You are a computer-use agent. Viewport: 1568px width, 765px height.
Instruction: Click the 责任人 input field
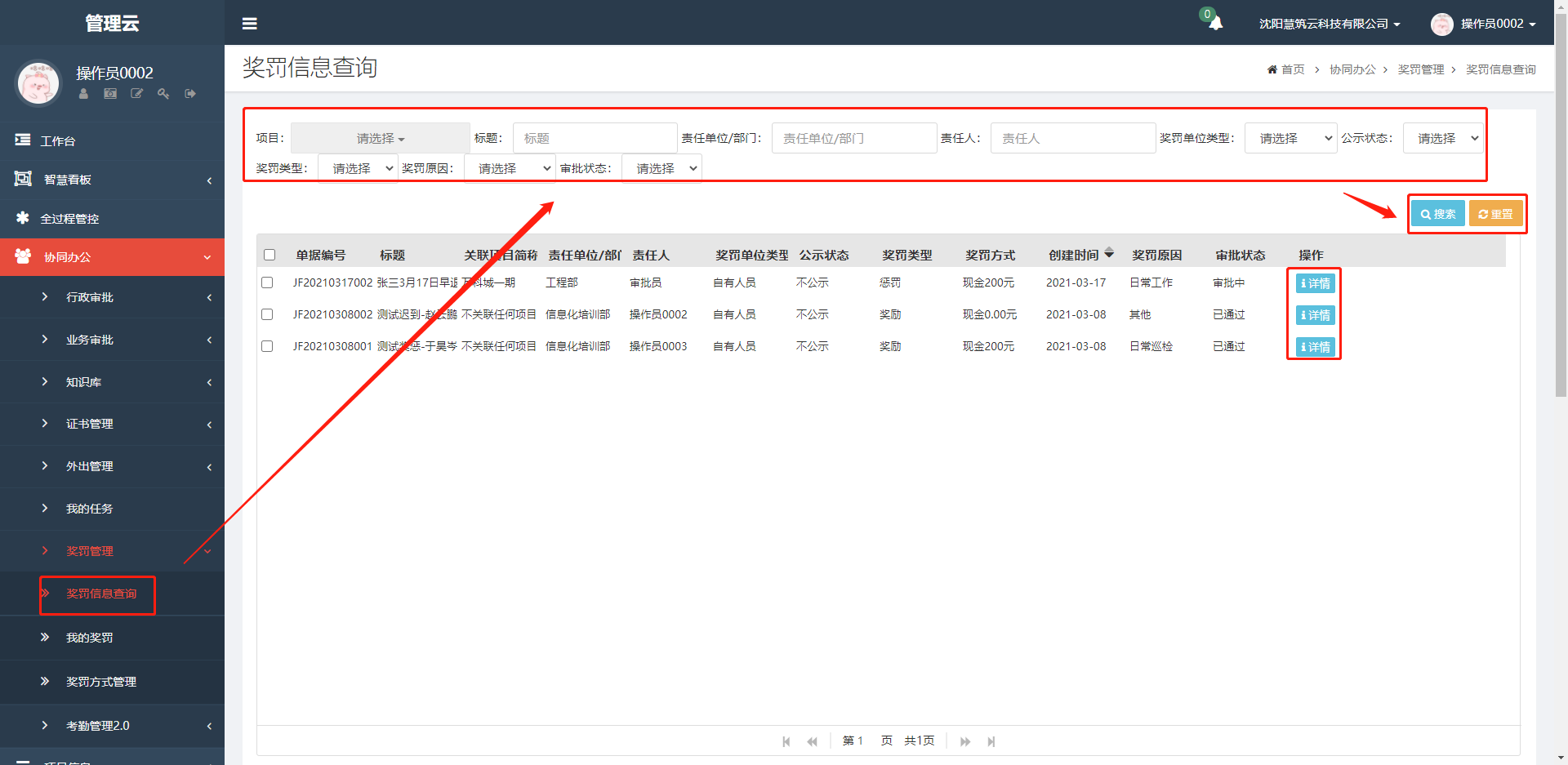pyautogui.click(x=1073, y=138)
